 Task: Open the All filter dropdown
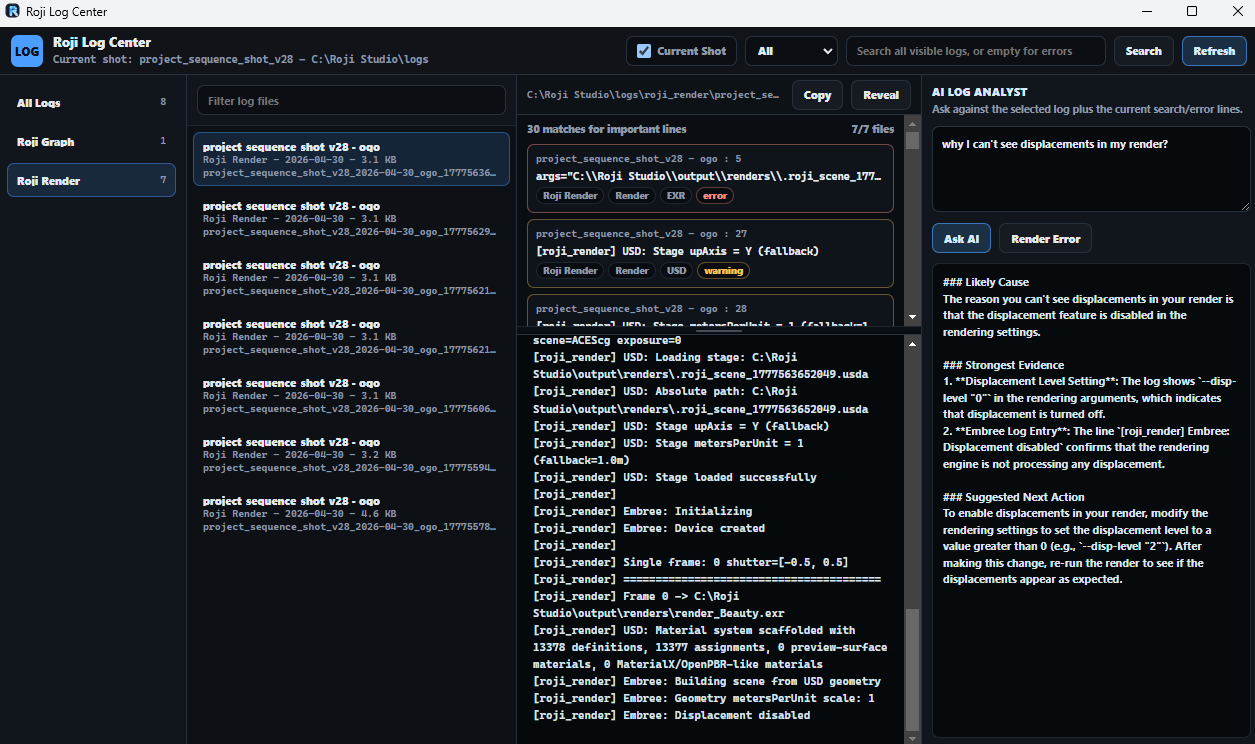click(791, 51)
